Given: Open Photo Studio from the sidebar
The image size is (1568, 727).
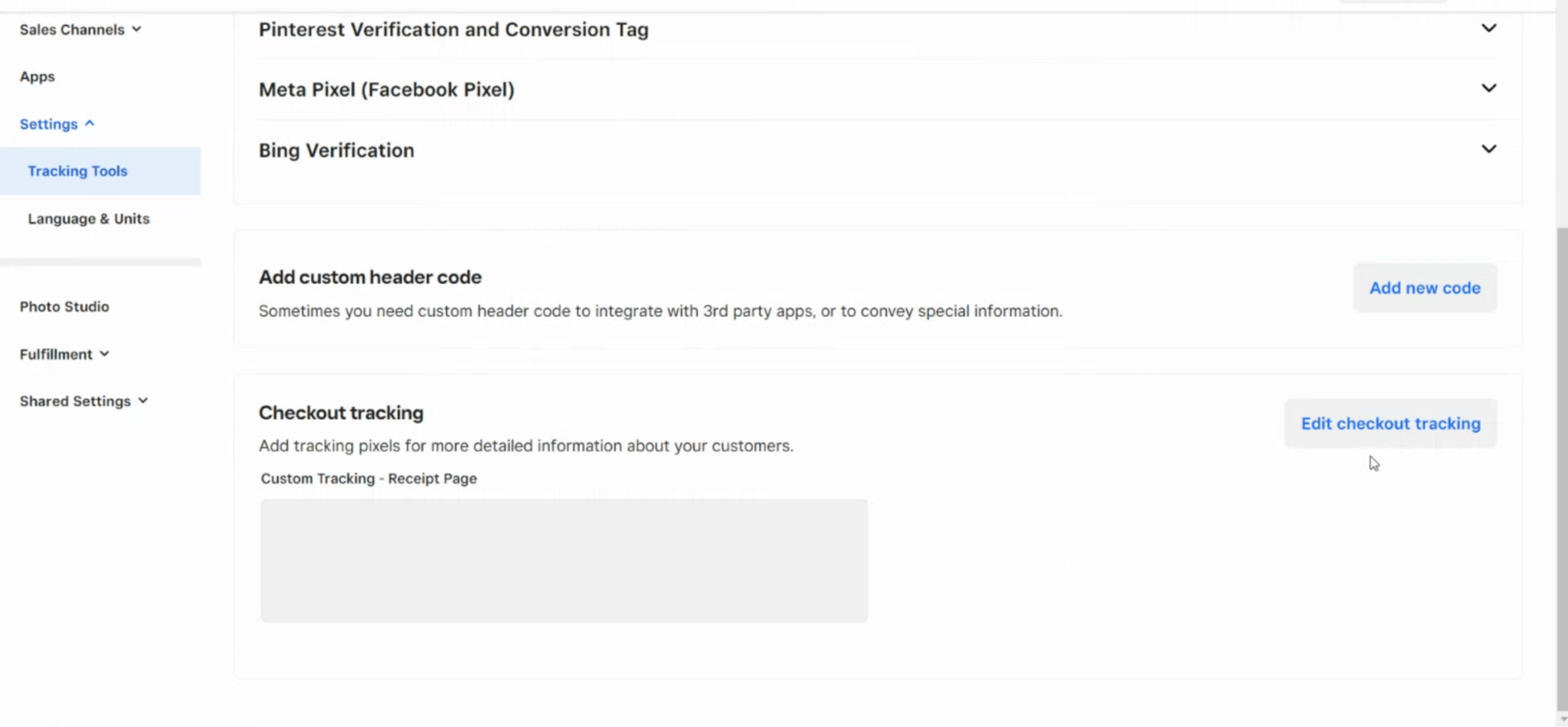Looking at the screenshot, I should (64, 306).
